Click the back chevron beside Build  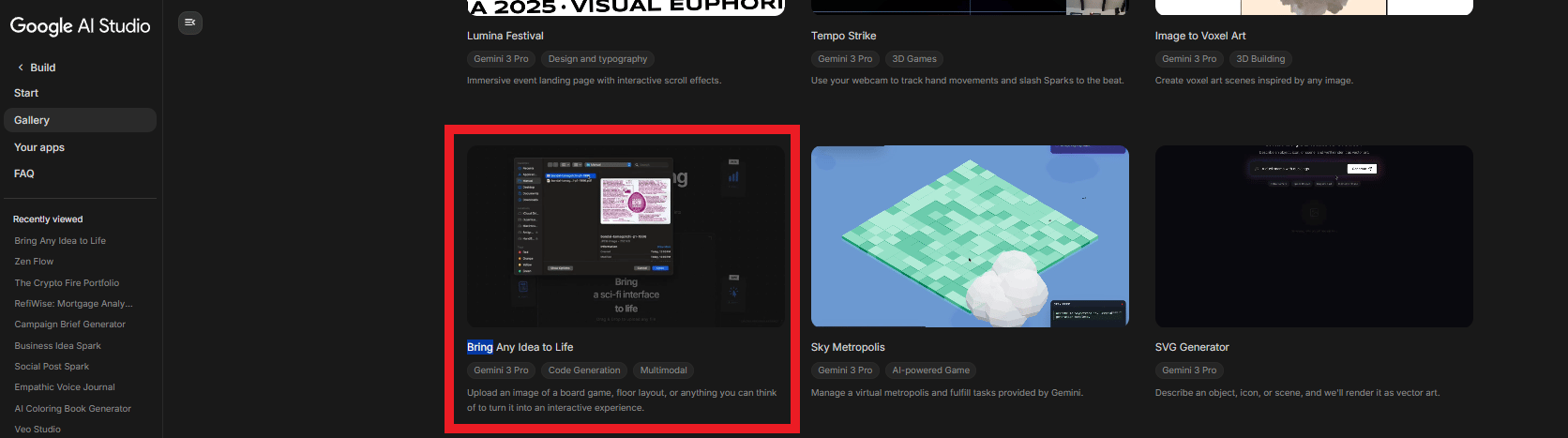[x=21, y=68]
